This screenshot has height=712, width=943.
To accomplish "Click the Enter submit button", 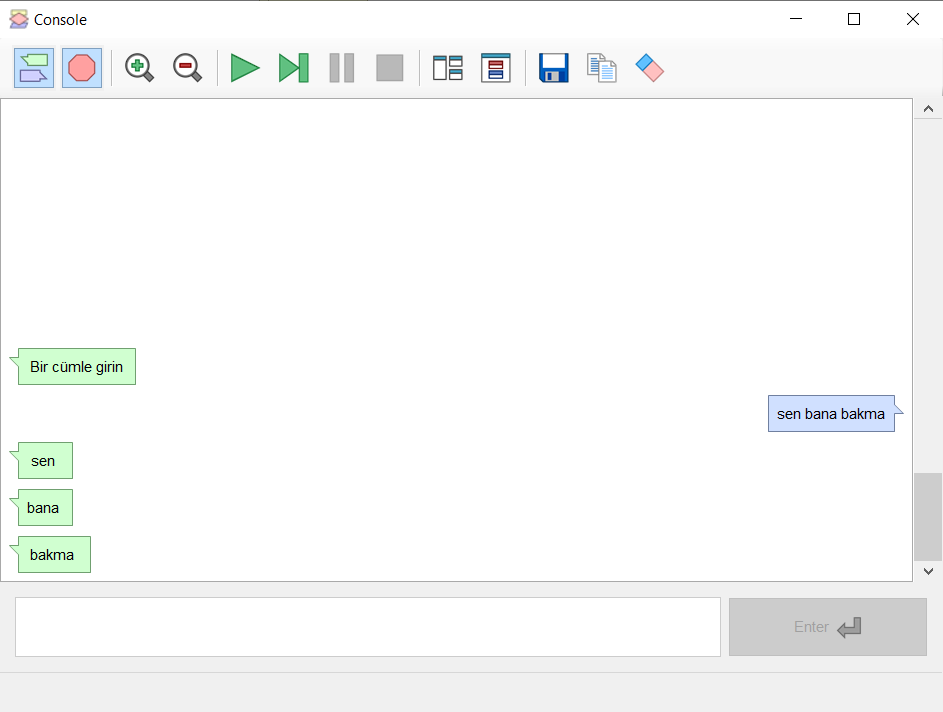I will pos(828,627).
